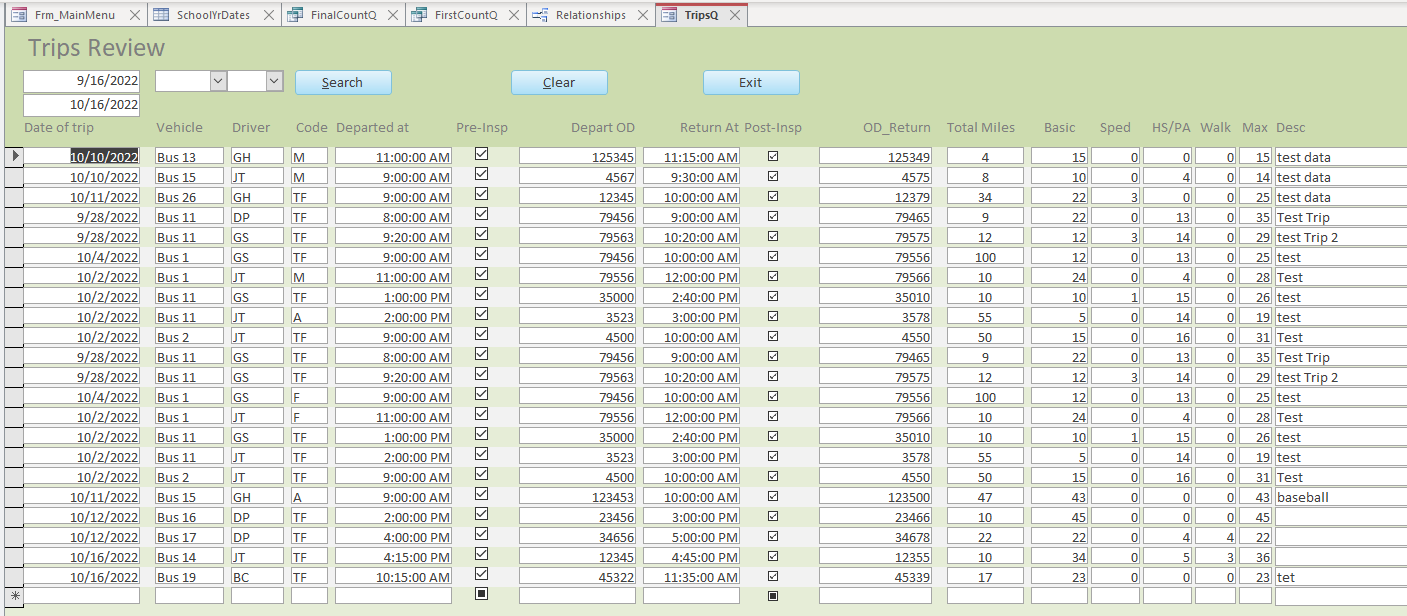The width and height of the screenshot is (1407, 616).
Task: Click the OD_Return value 45339
Action: pyautogui.click(x=876, y=576)
